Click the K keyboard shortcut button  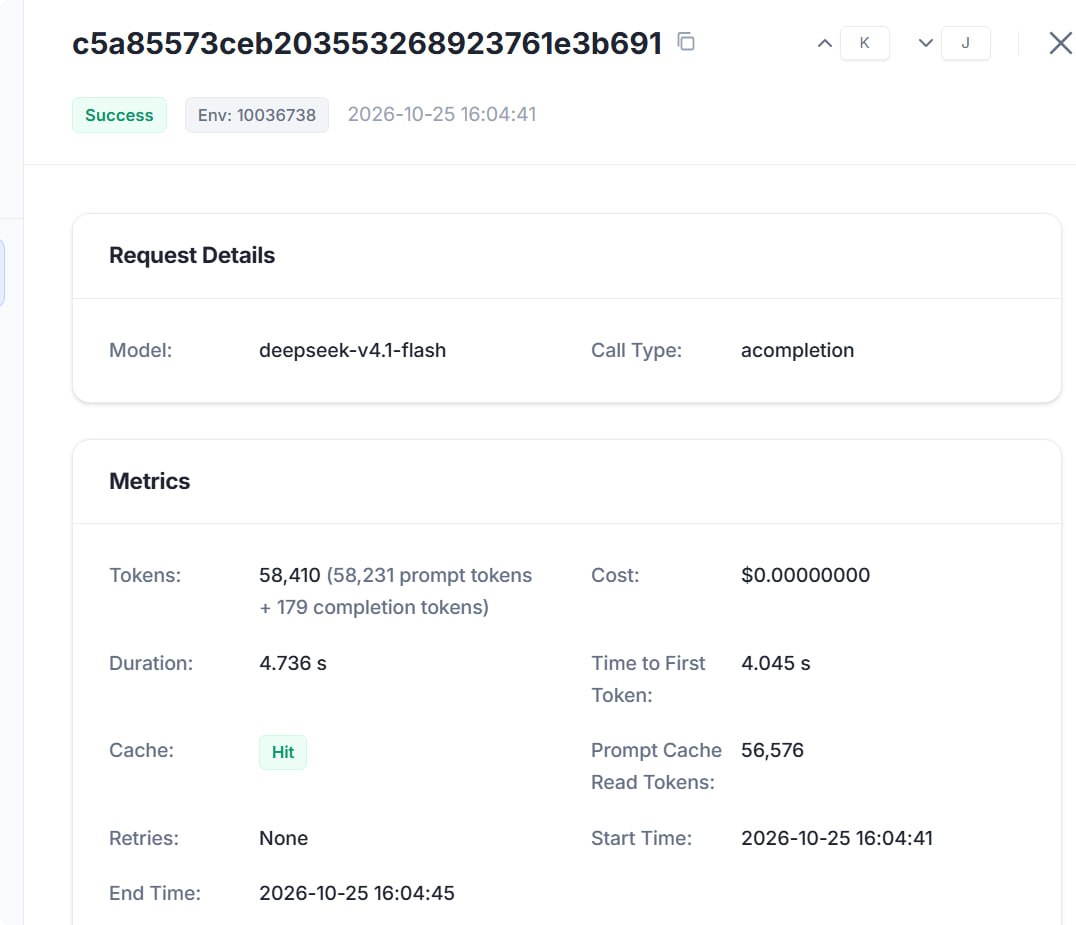[865, 43]
